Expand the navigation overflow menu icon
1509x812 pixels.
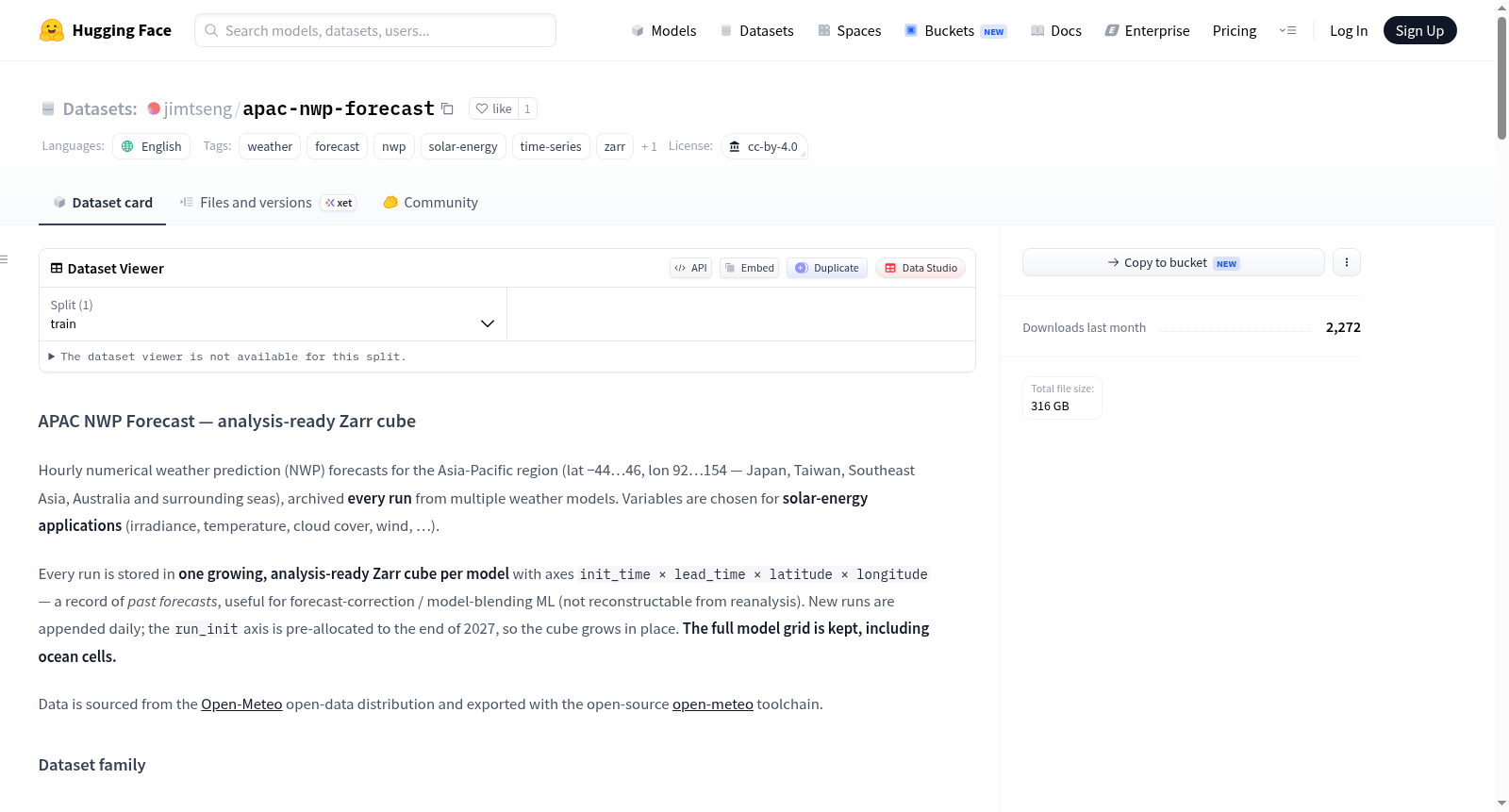pyautogui.click(x=1287, y=30)
